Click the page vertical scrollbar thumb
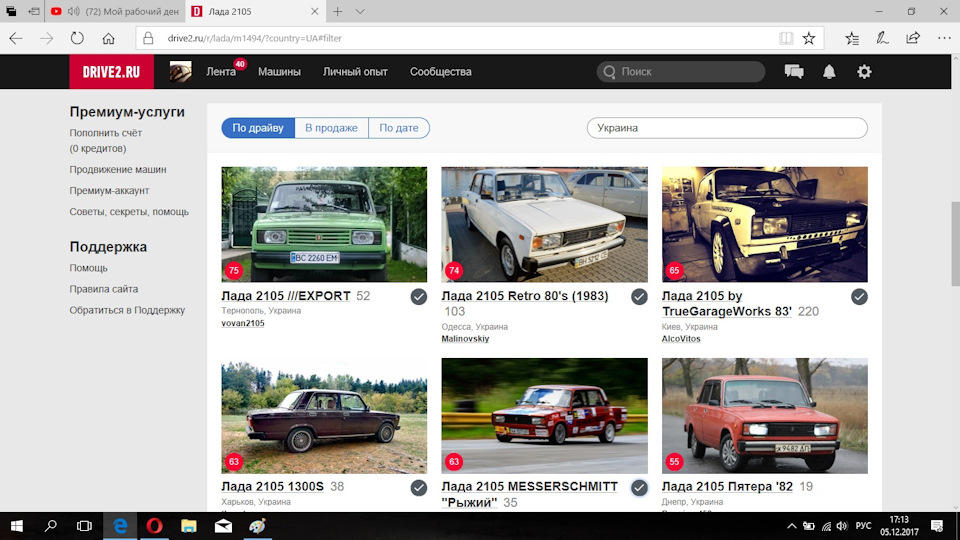 [x=954, y=243]
